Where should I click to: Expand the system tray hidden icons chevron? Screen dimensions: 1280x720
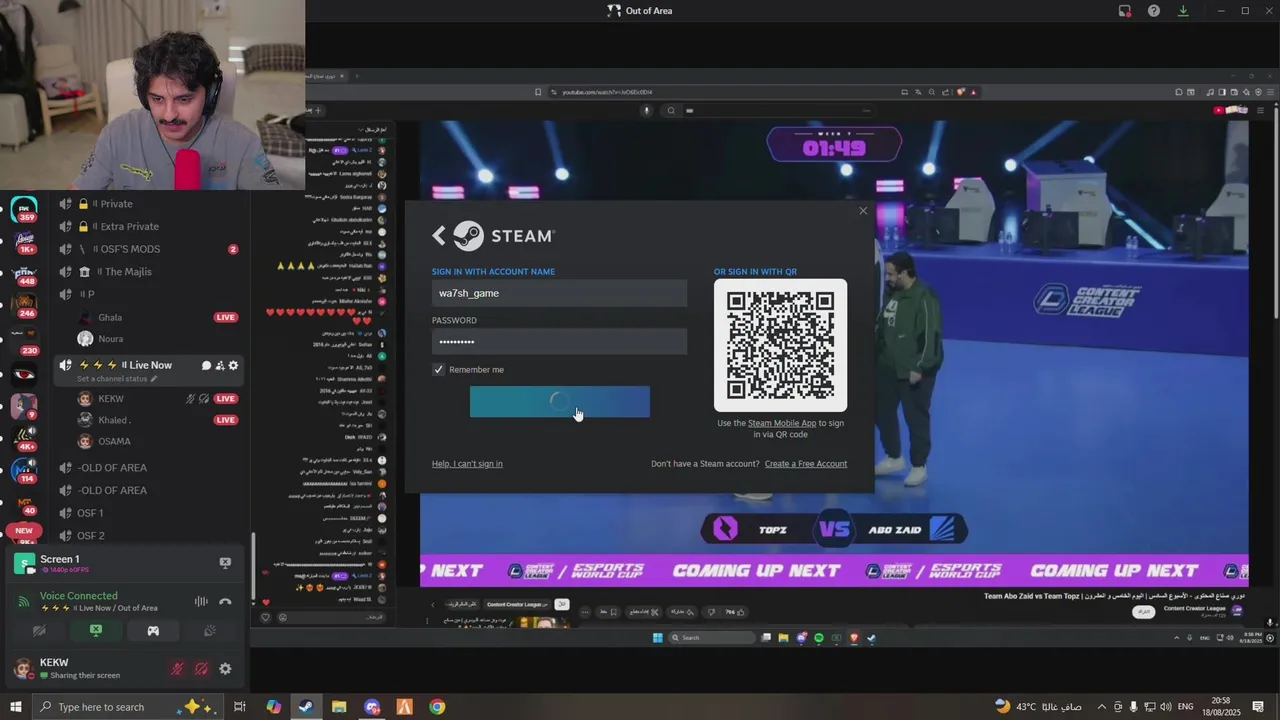1102,707
